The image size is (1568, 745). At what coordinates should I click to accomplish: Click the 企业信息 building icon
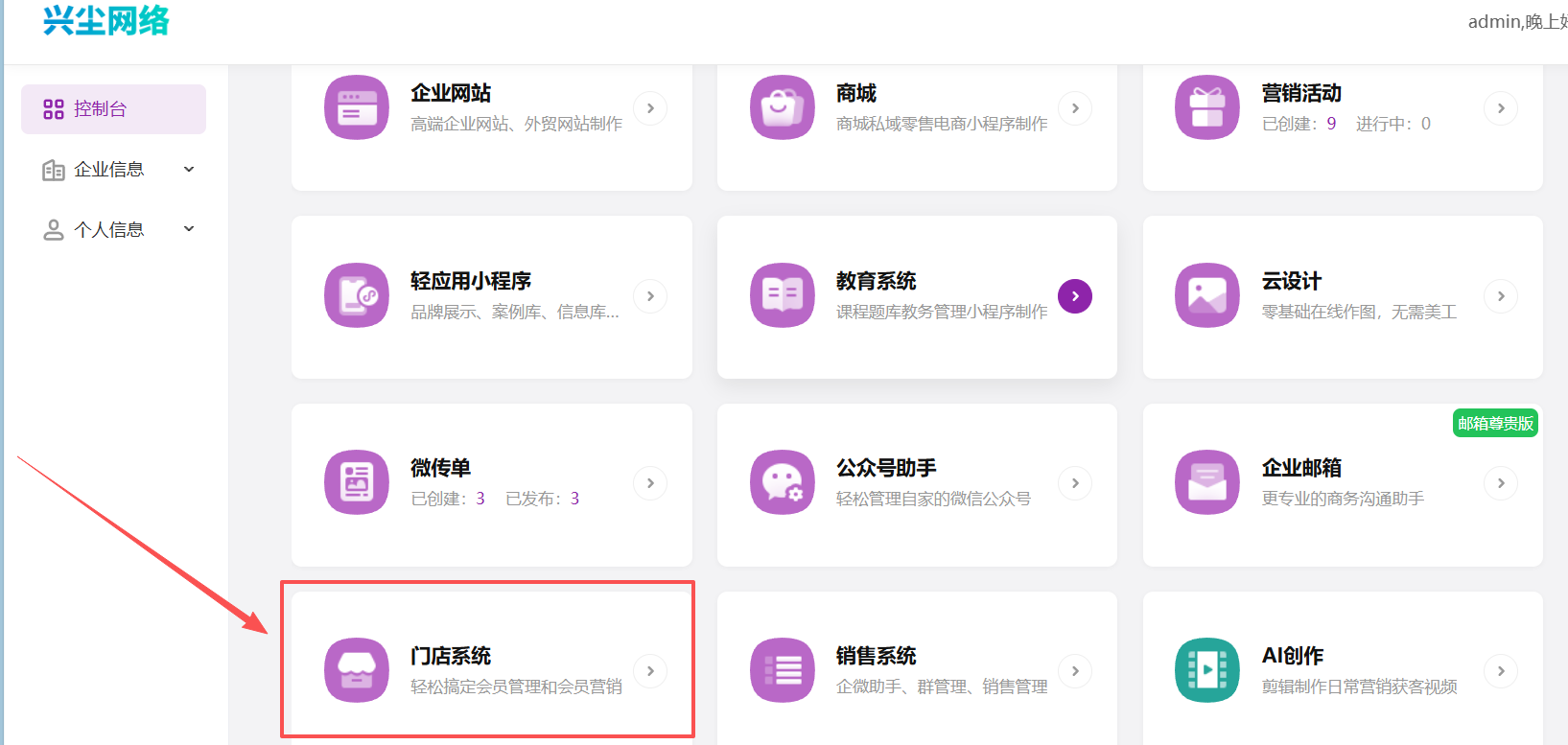tap(54, 170)
